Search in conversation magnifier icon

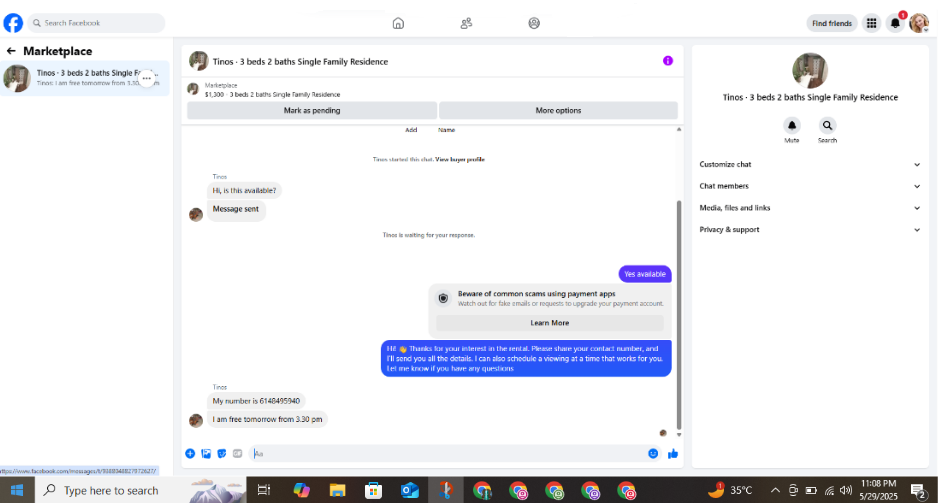(827, 126)
